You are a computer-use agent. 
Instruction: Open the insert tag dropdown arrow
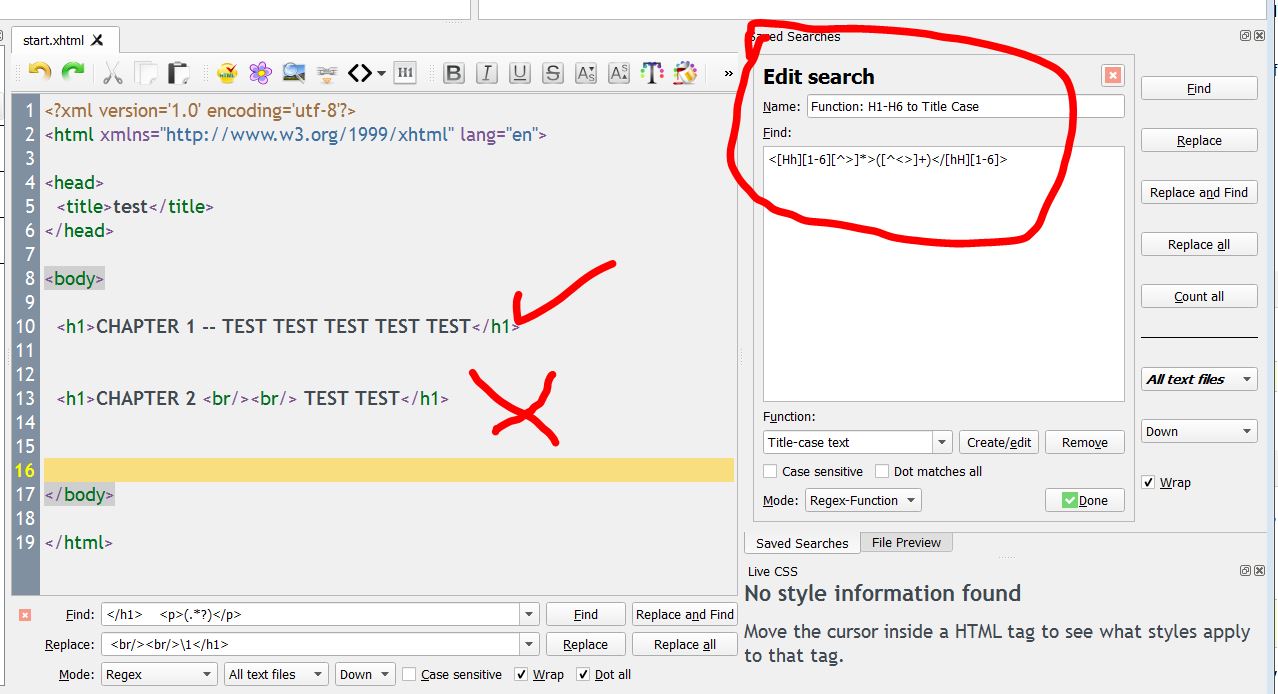(382, 73)
